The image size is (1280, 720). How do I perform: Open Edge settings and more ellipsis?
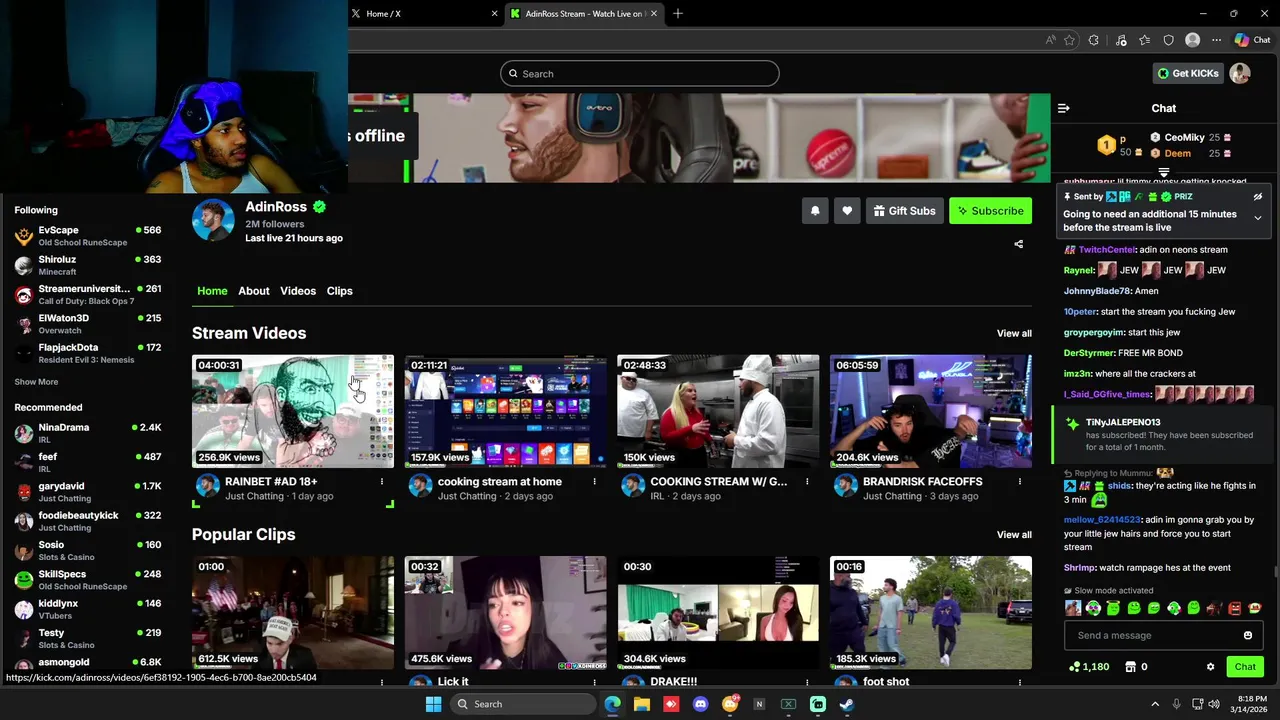point(1216,40)
